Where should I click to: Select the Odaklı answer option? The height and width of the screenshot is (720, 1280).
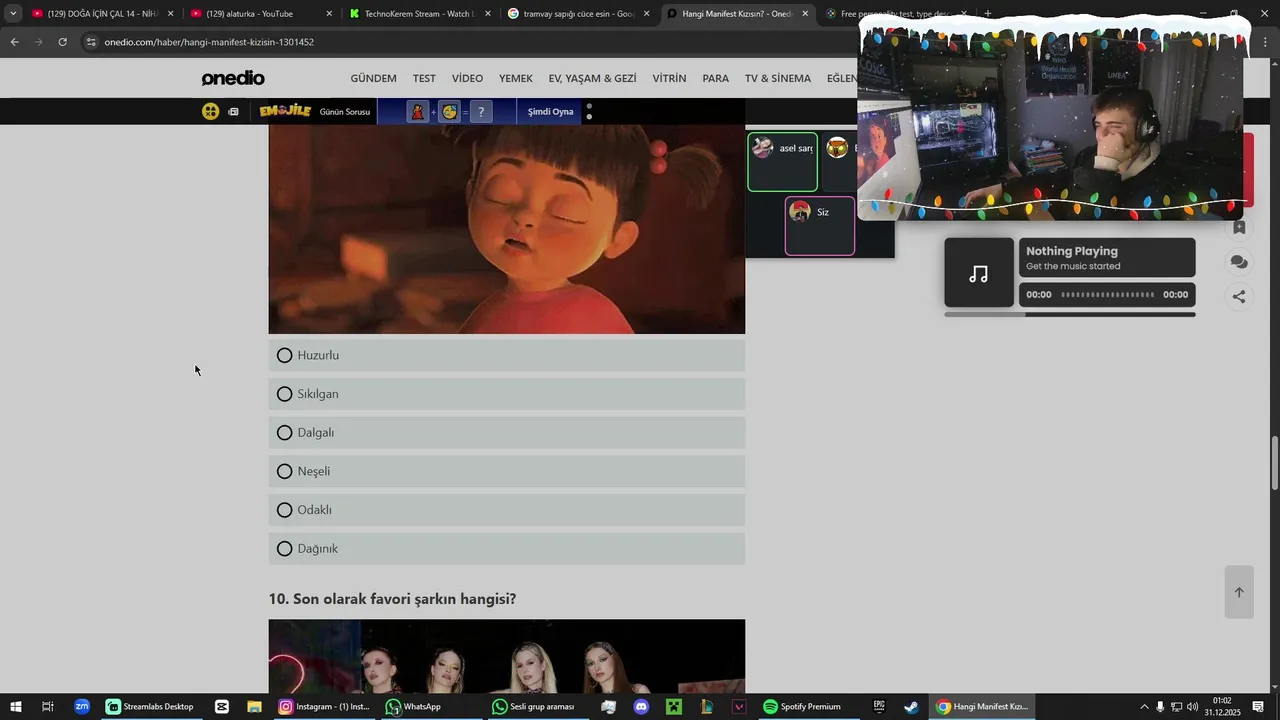coord(506,510)
